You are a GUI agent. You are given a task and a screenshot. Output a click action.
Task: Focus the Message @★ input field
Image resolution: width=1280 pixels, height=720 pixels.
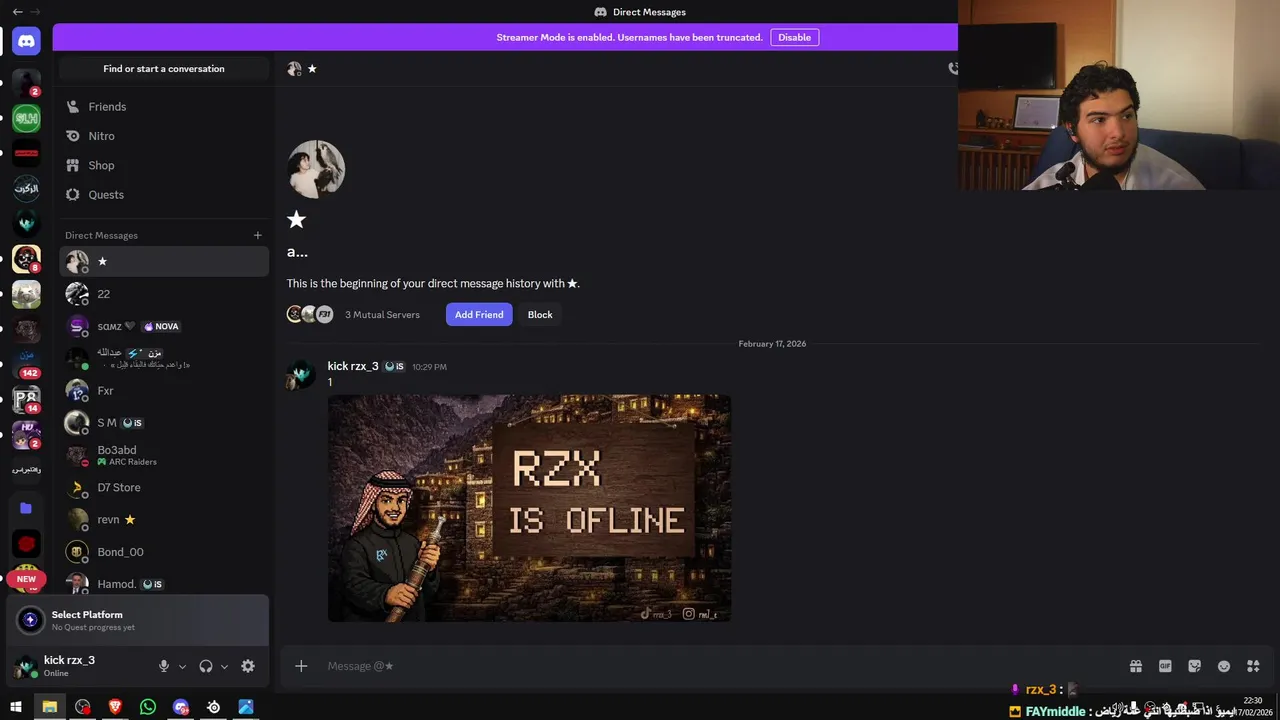[x=718, y=666]
